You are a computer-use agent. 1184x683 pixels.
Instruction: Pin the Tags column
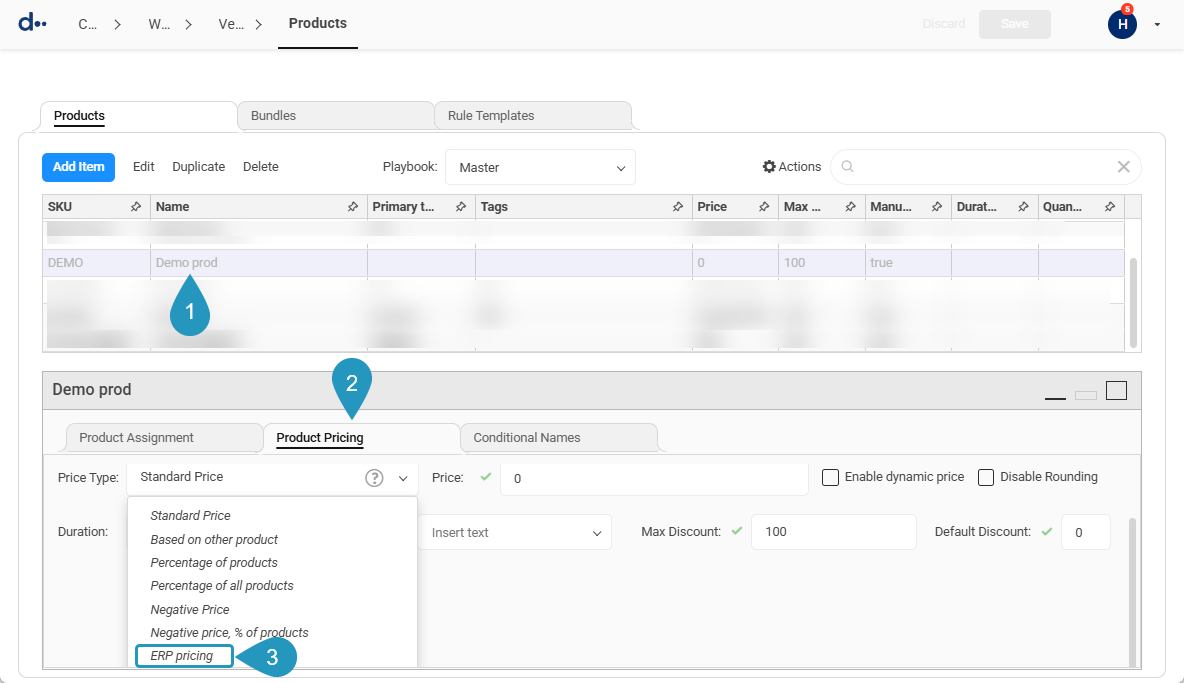click(677, 207)
